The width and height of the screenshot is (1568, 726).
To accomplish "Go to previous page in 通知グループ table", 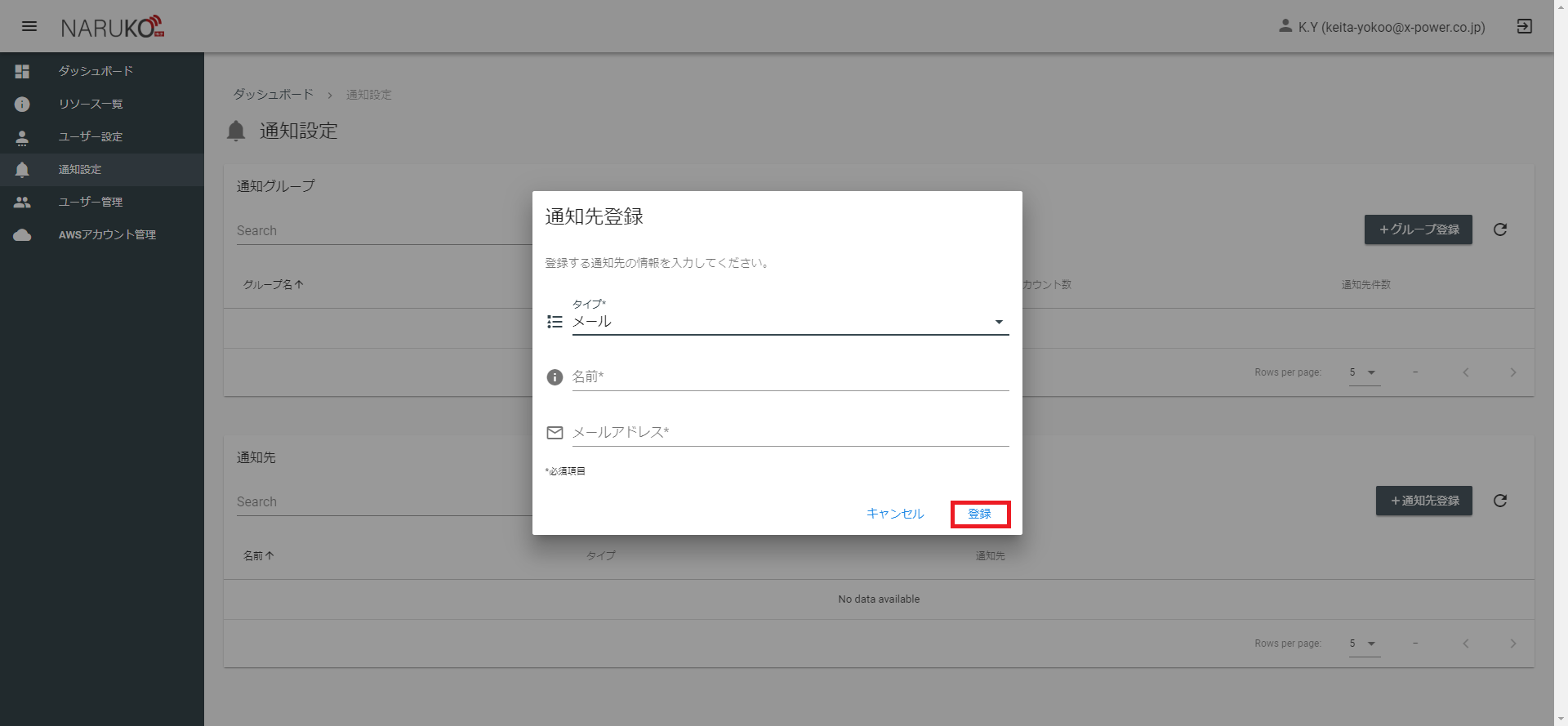I will [1466, 372].
